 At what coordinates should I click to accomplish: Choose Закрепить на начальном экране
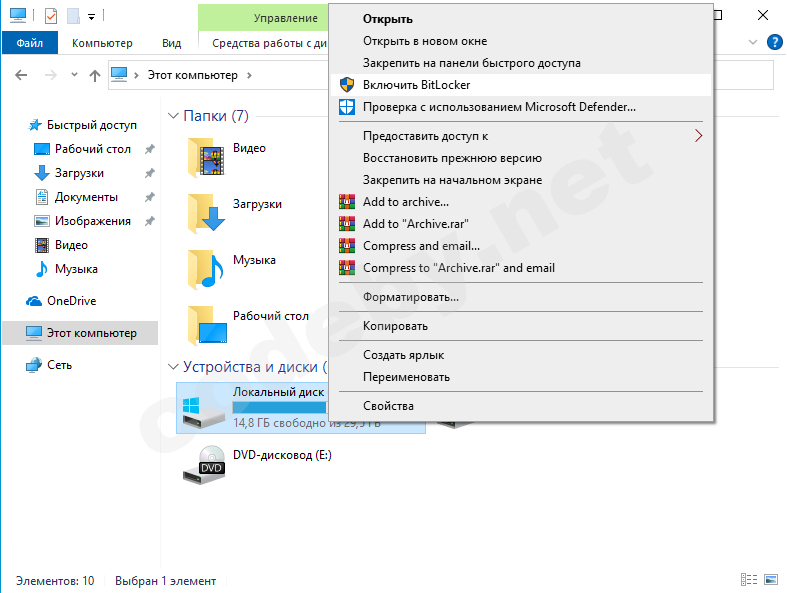coord(521,180)
